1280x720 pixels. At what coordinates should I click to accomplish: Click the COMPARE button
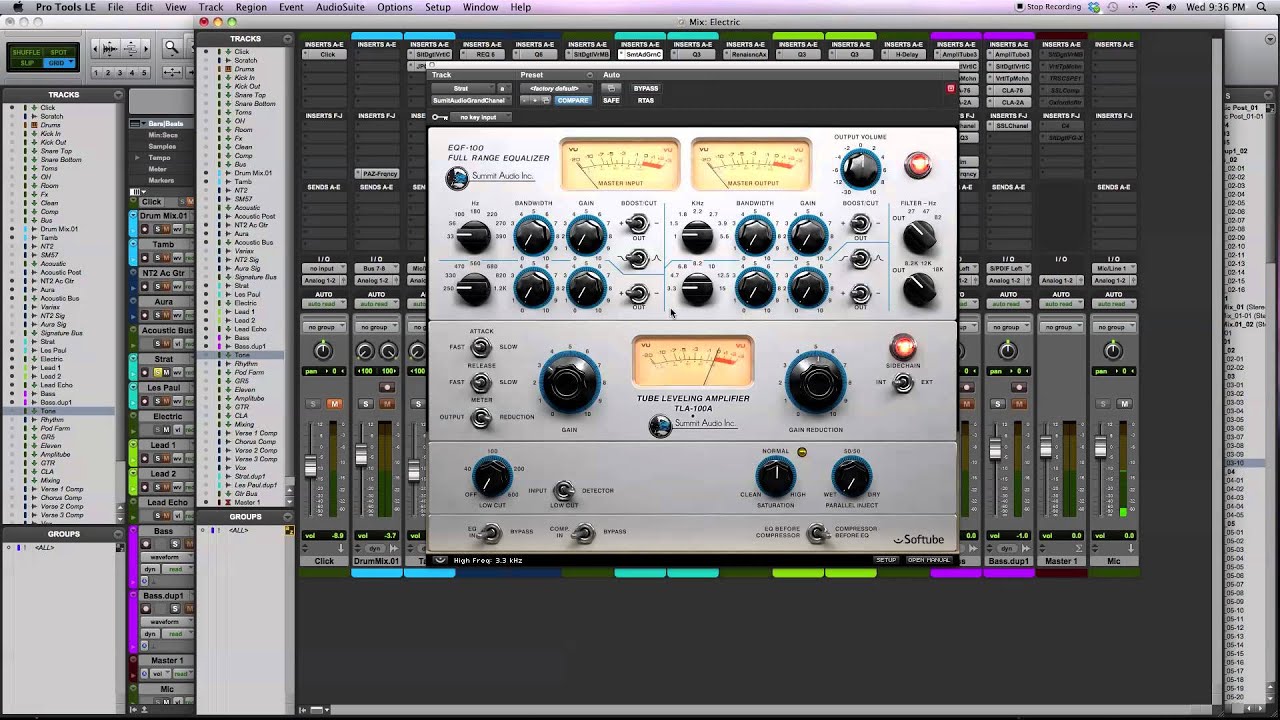pos(573,100)
